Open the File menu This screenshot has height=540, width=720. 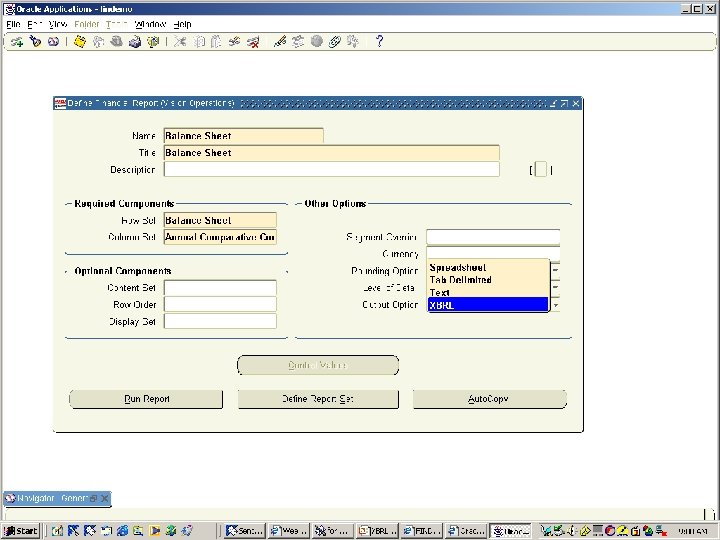13,24
